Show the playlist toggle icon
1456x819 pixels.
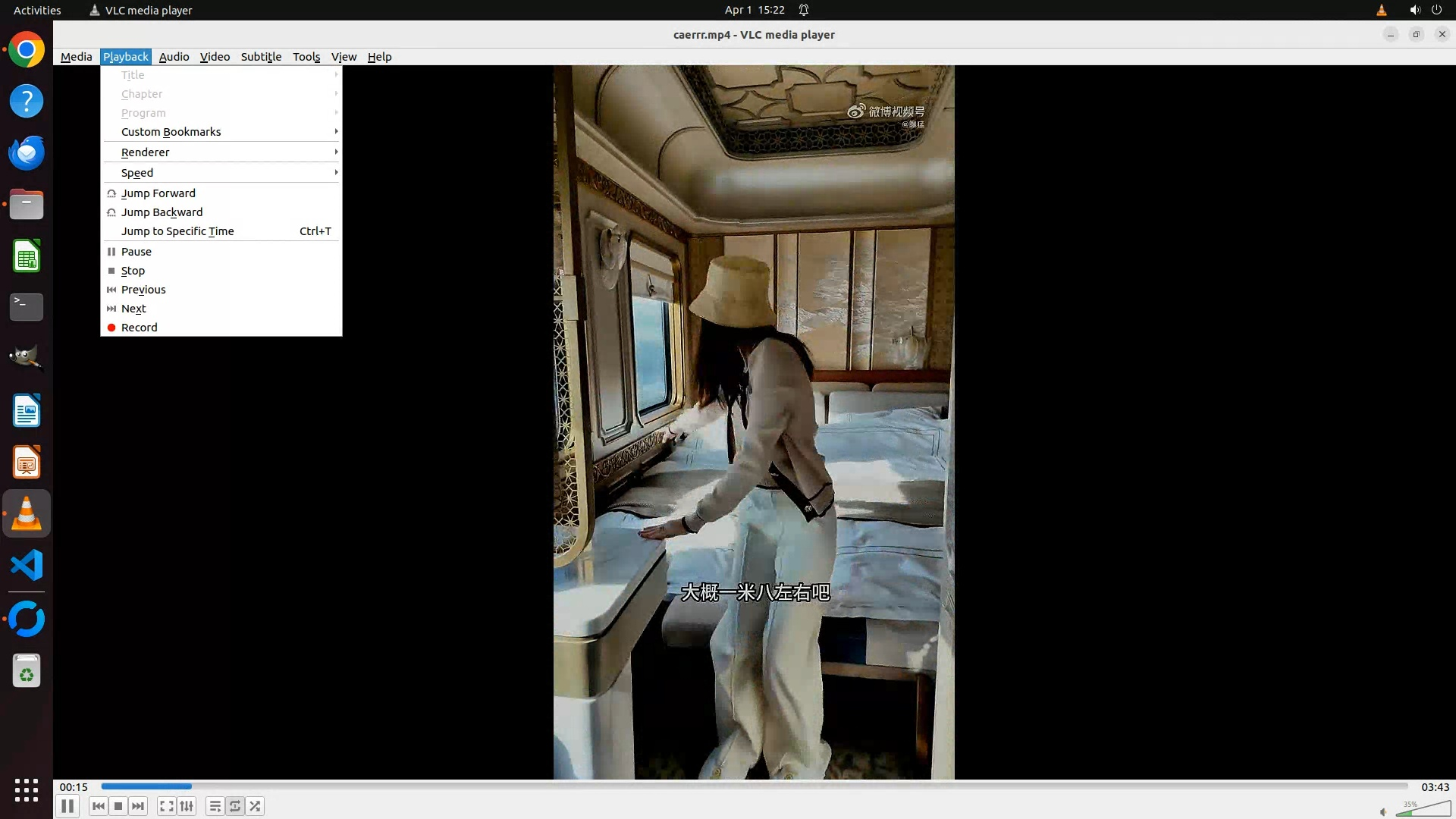point(215,806)
